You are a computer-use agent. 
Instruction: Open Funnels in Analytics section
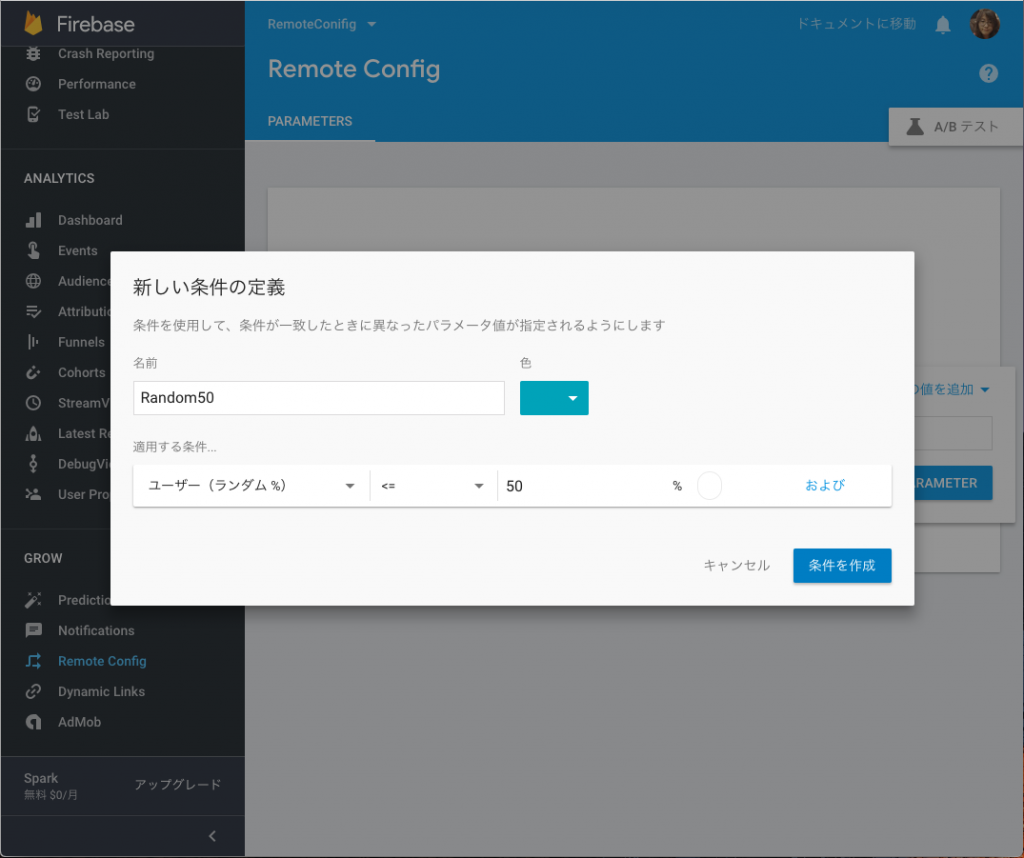click(x=81, y=342)
